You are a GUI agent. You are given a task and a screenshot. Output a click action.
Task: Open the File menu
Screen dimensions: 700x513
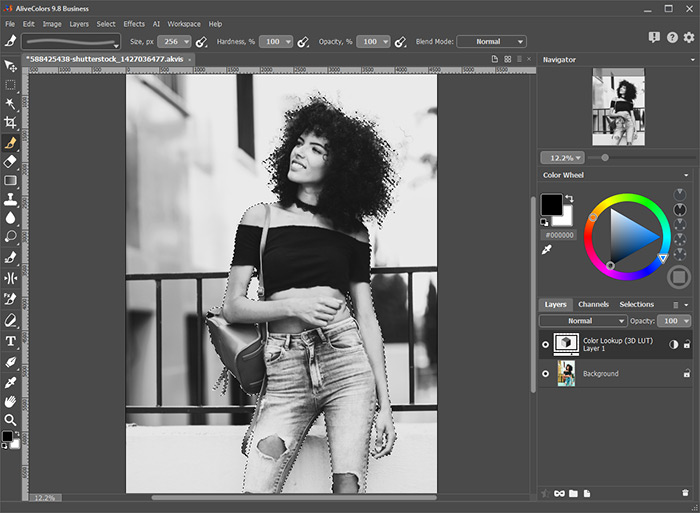pyautogui.click(x=10, y=24)
